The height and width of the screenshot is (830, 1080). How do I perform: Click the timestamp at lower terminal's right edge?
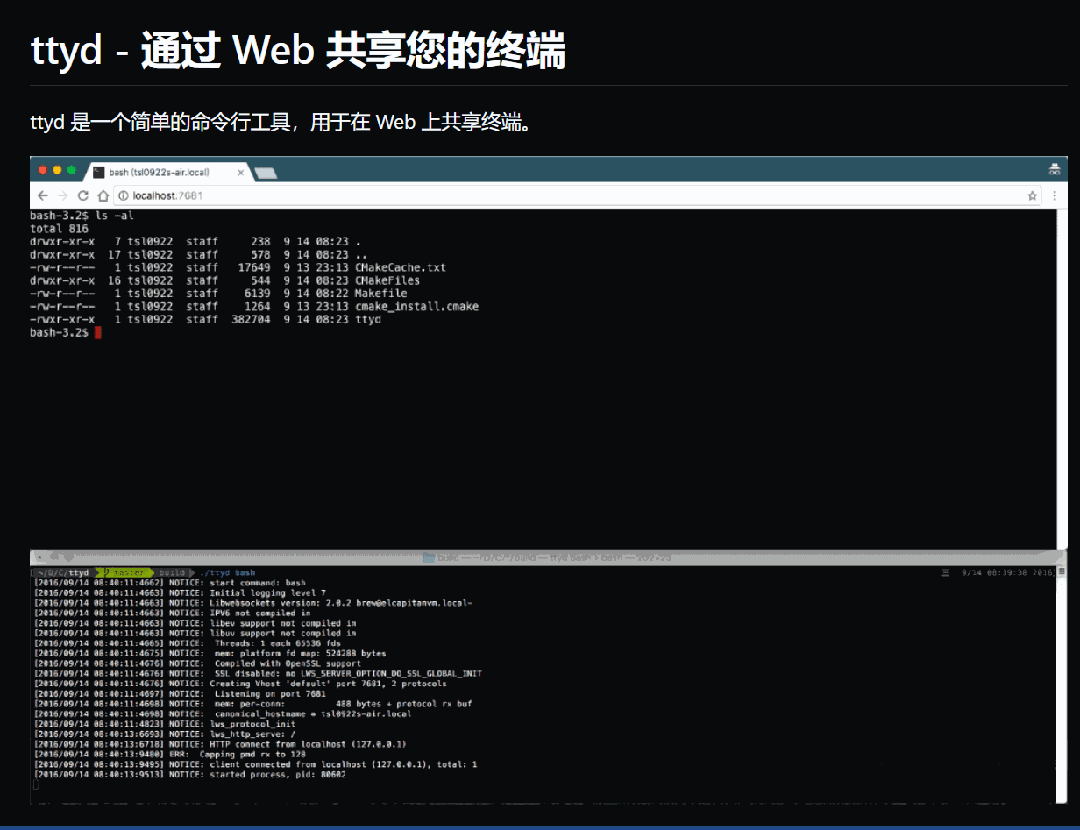click(x=1008, y=572)
